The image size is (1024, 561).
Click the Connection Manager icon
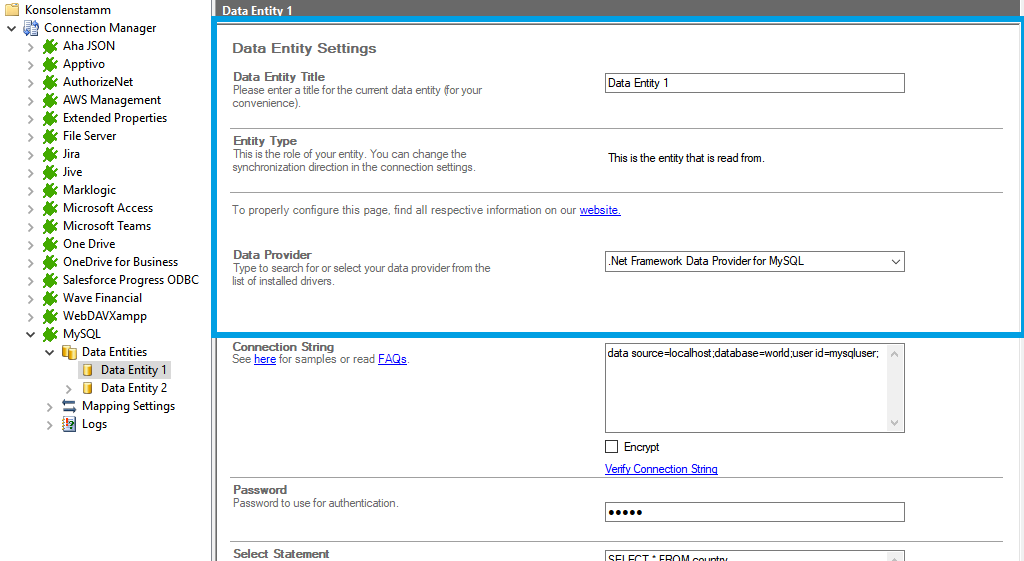point(31,28)
